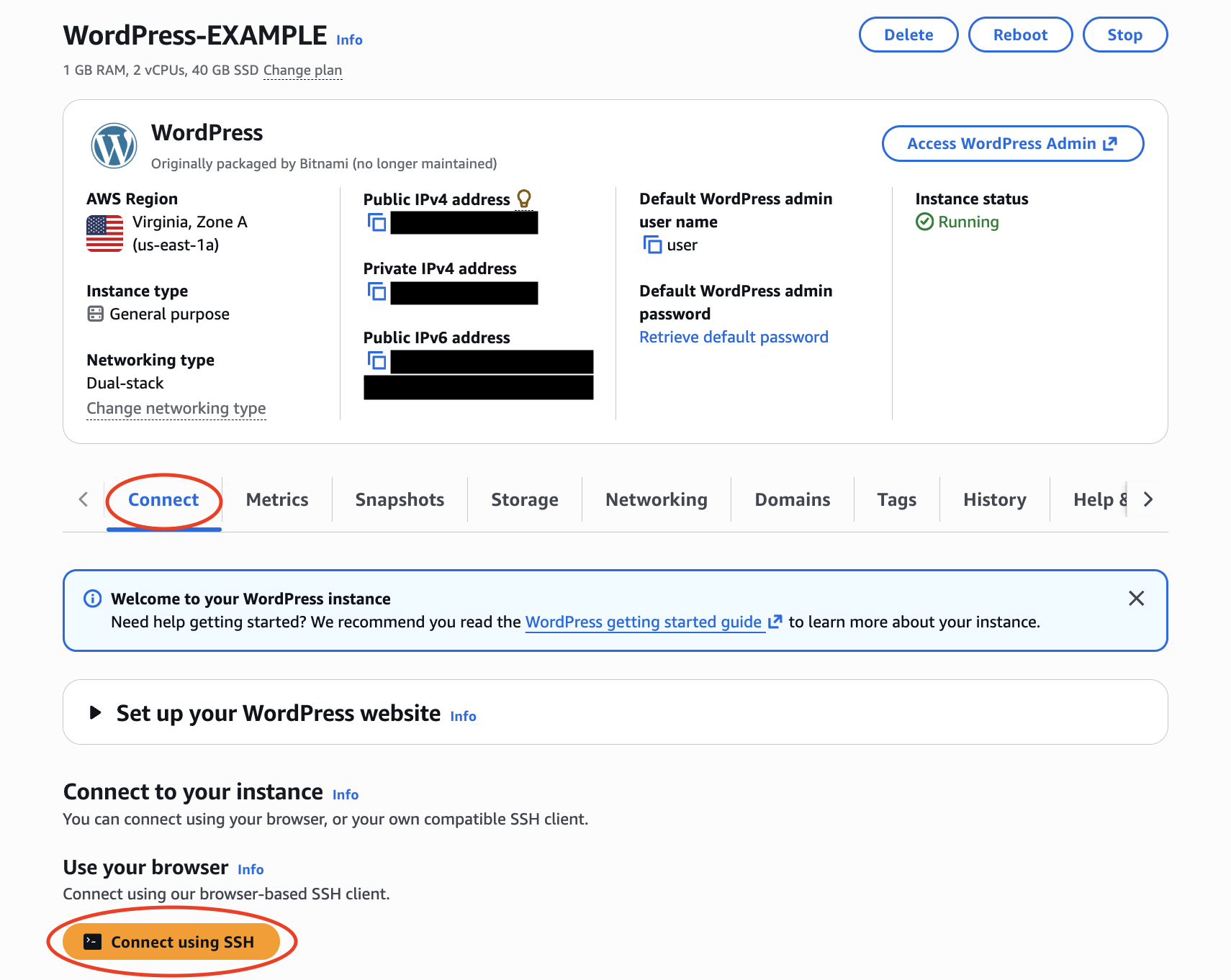Click the lightbulb tip next to Public IPv4 address

click(x=524, y=199)
